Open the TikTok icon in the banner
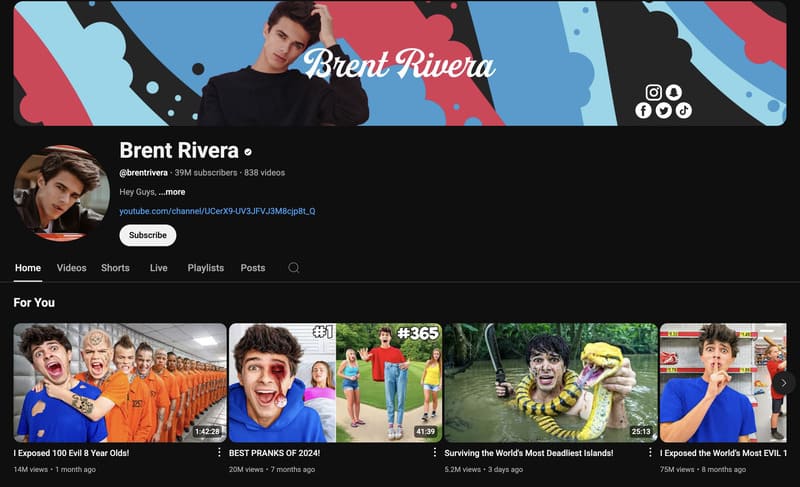 click(x=684, y=111)
